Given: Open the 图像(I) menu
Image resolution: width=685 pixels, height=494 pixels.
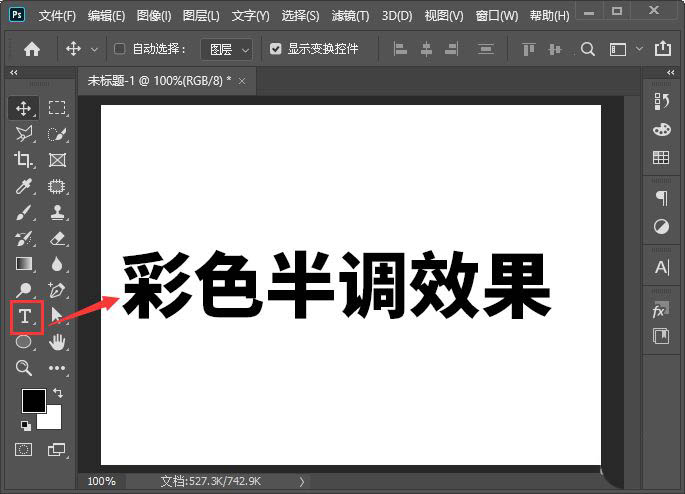Looking at the screenshot, I should click(x=154, y=16).
